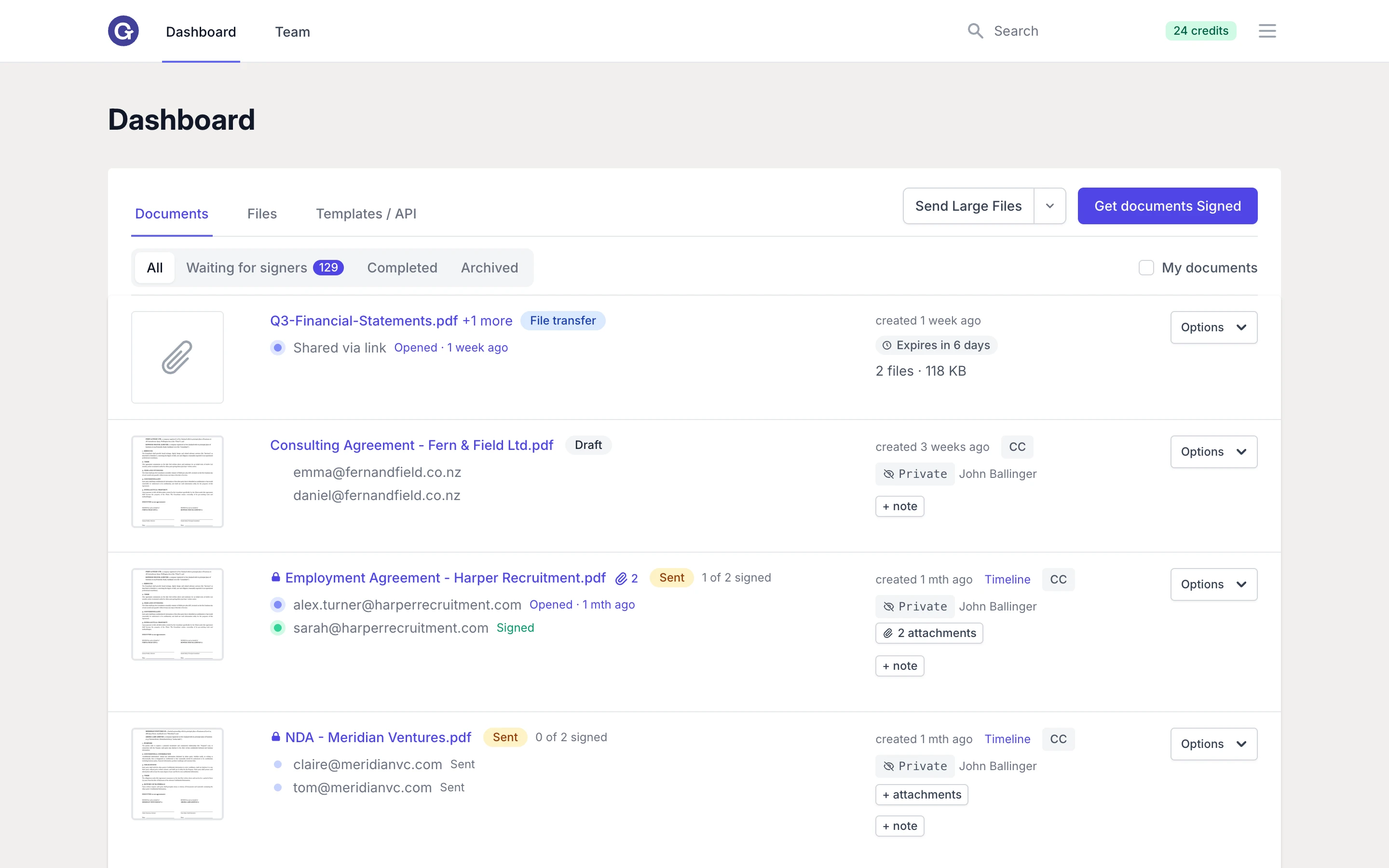The width and height of the screenshot is (1389, 868).
Task: Click CC button for Consulting Agreement
Action: (x=1017, y=447)
